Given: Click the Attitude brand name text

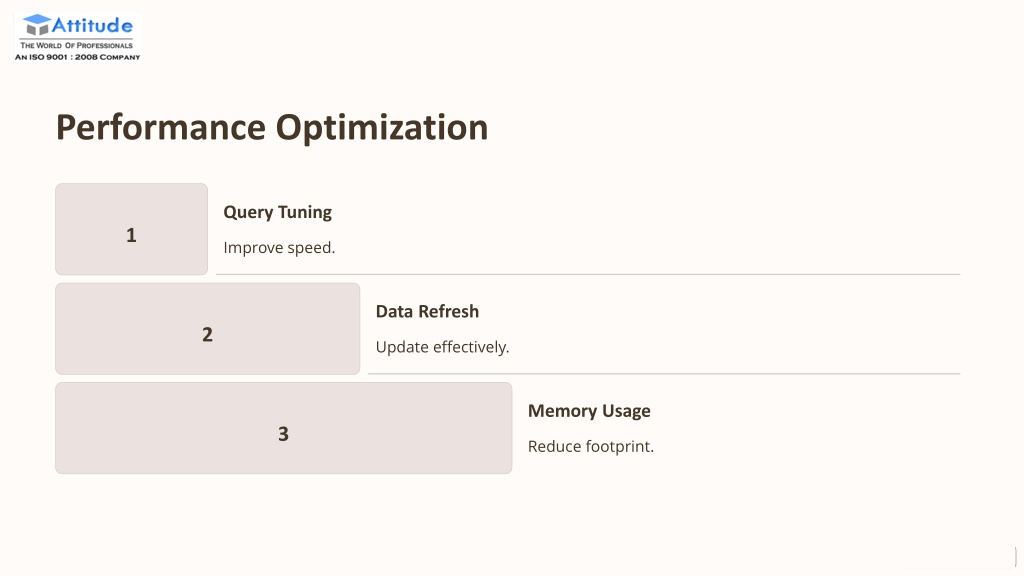Looking at the screenshot, I should (92, 25).
